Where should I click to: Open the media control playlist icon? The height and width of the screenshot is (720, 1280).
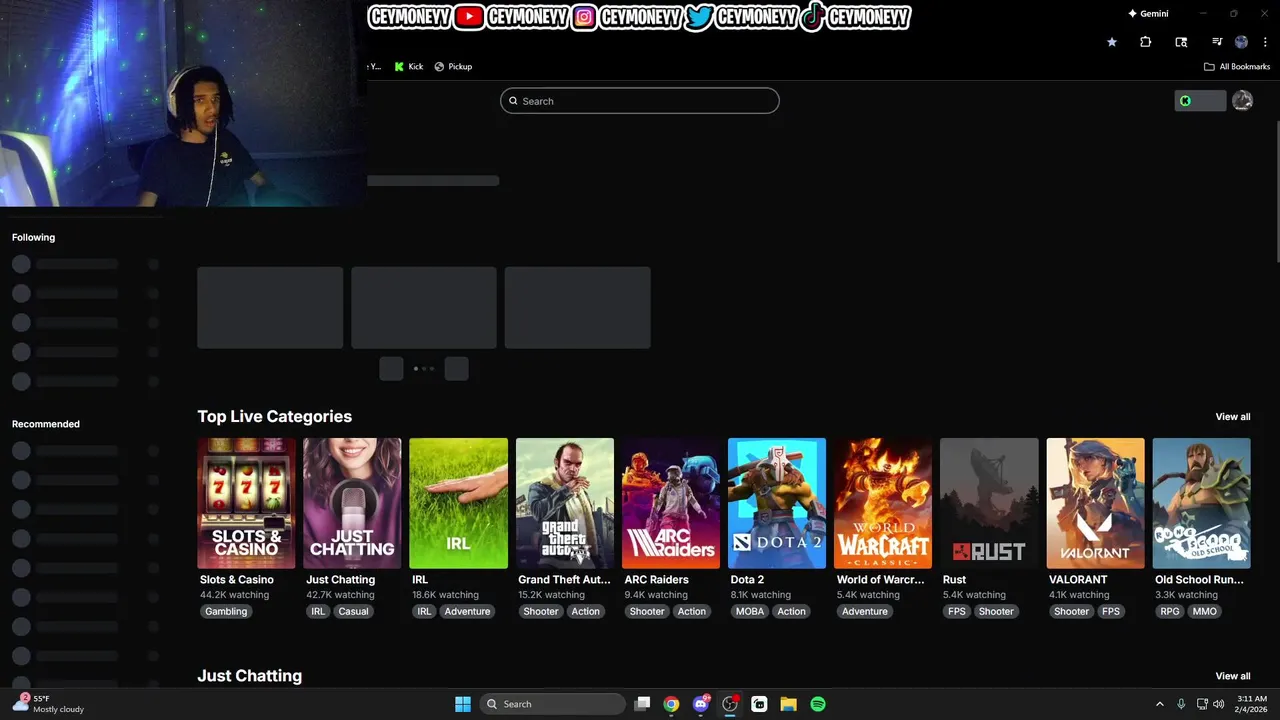[1217, 42]
